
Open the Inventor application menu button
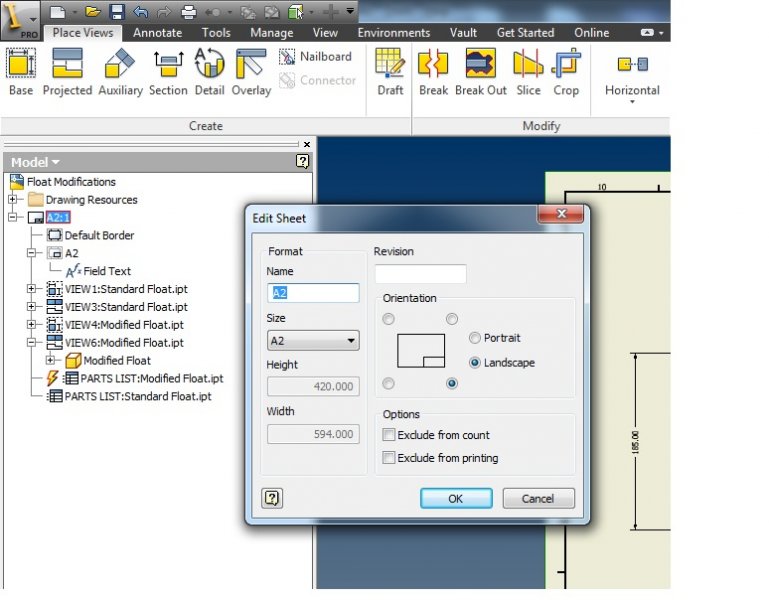(x=20, y=20)
